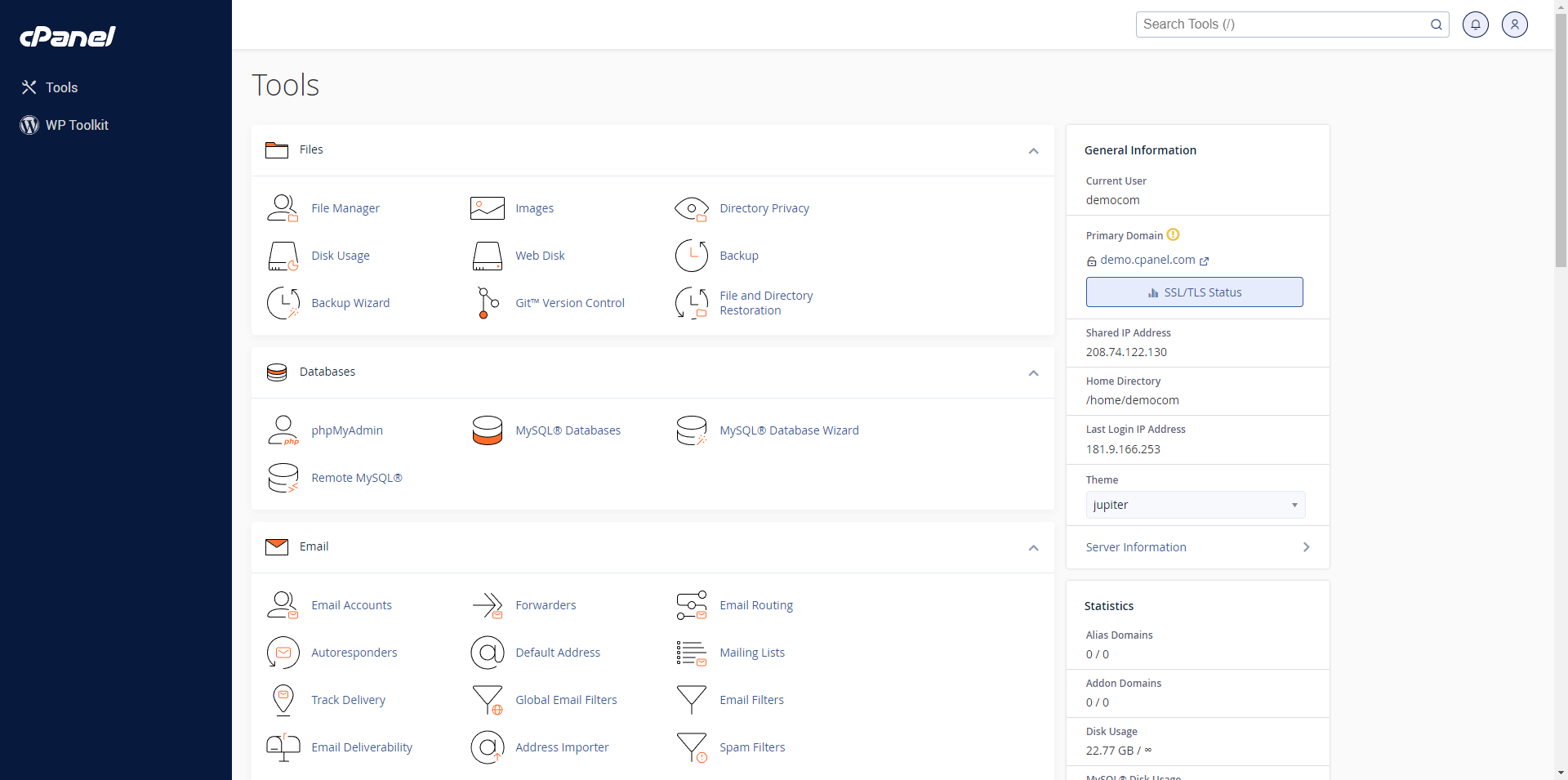The width and height of the screenshot is (1568, 780).
Task: Click the cPanel logo
Action: point(67,36)
